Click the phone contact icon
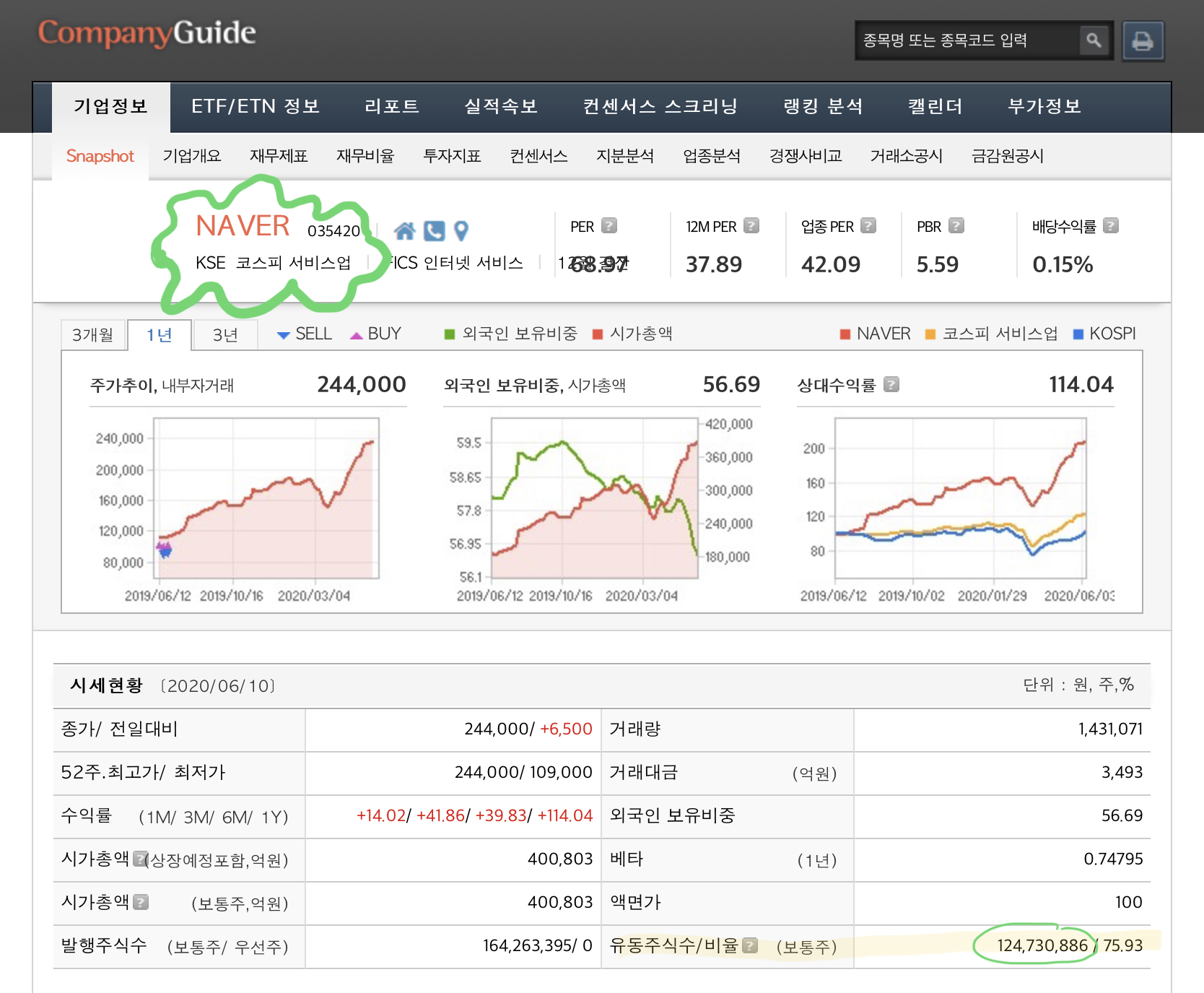The width and height of the screenshot is (1204, 993). coord(434,231)
